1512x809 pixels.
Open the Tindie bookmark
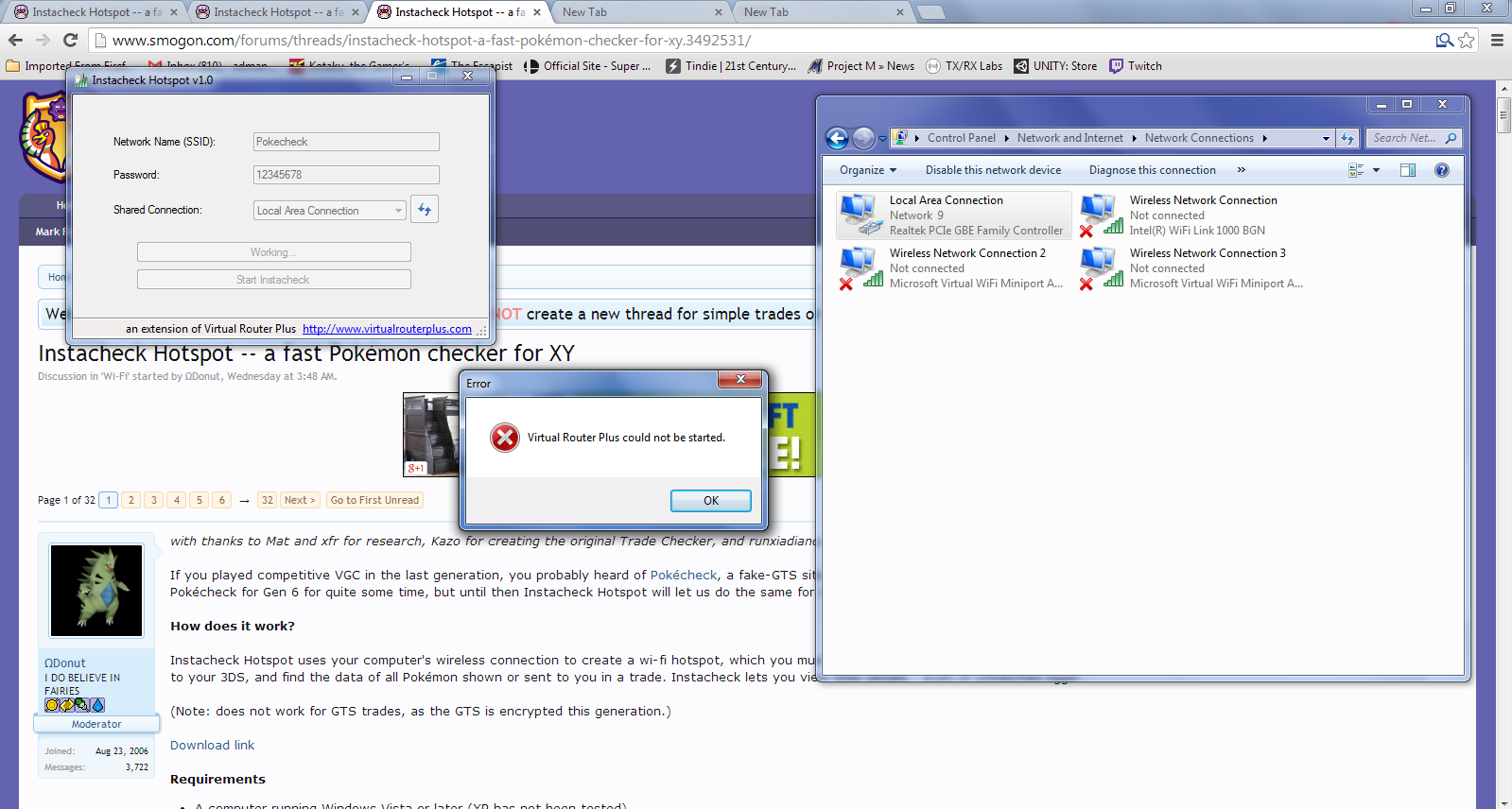[x=731, y=66]
